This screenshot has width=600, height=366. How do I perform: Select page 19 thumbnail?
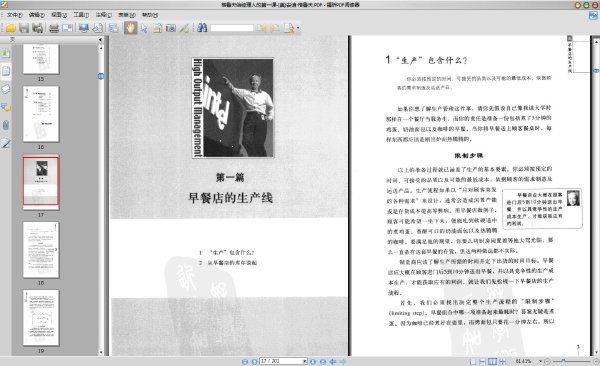tap(41, 318)
